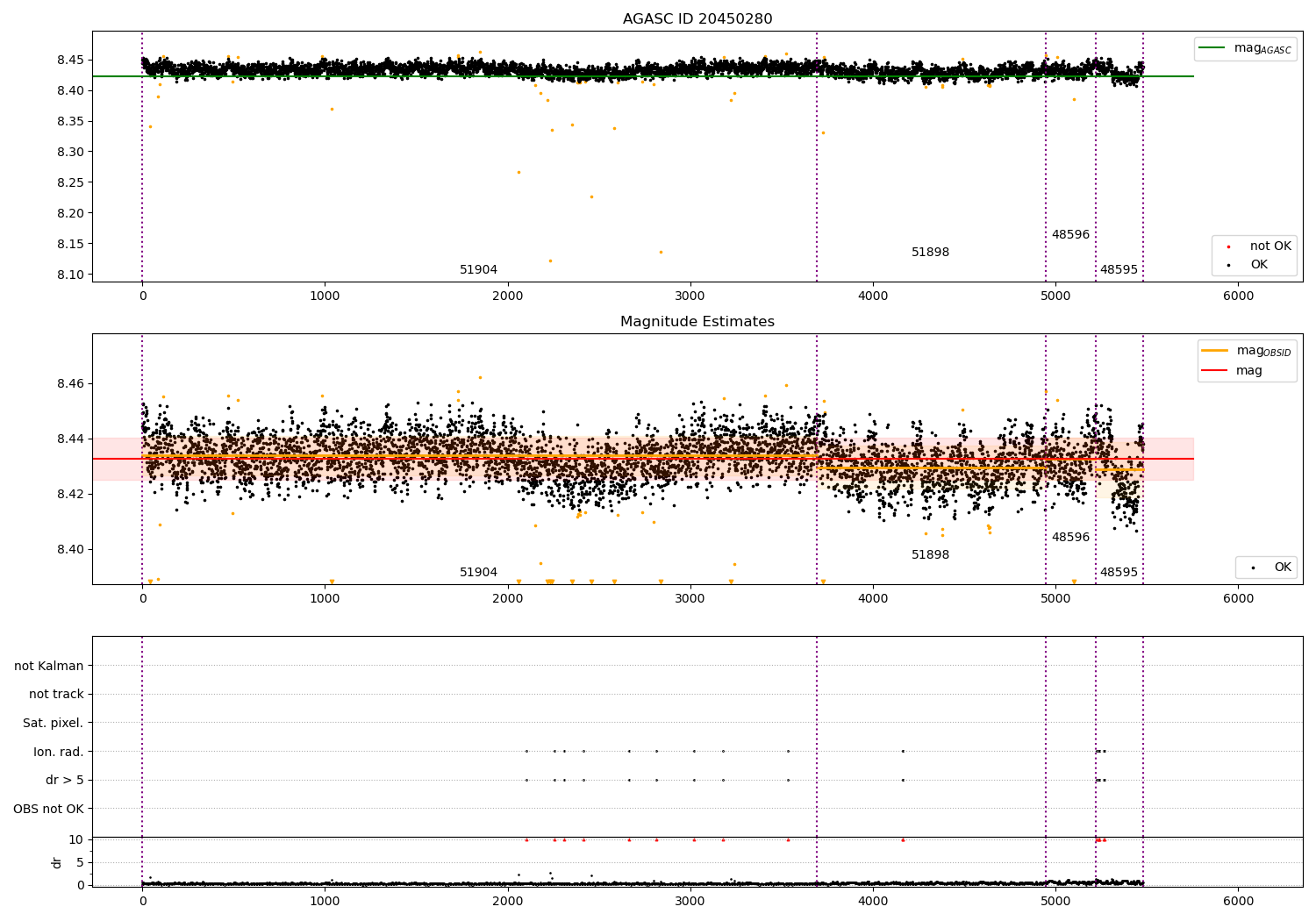Click the 8.10 y-axis tick label

(70, 275)
